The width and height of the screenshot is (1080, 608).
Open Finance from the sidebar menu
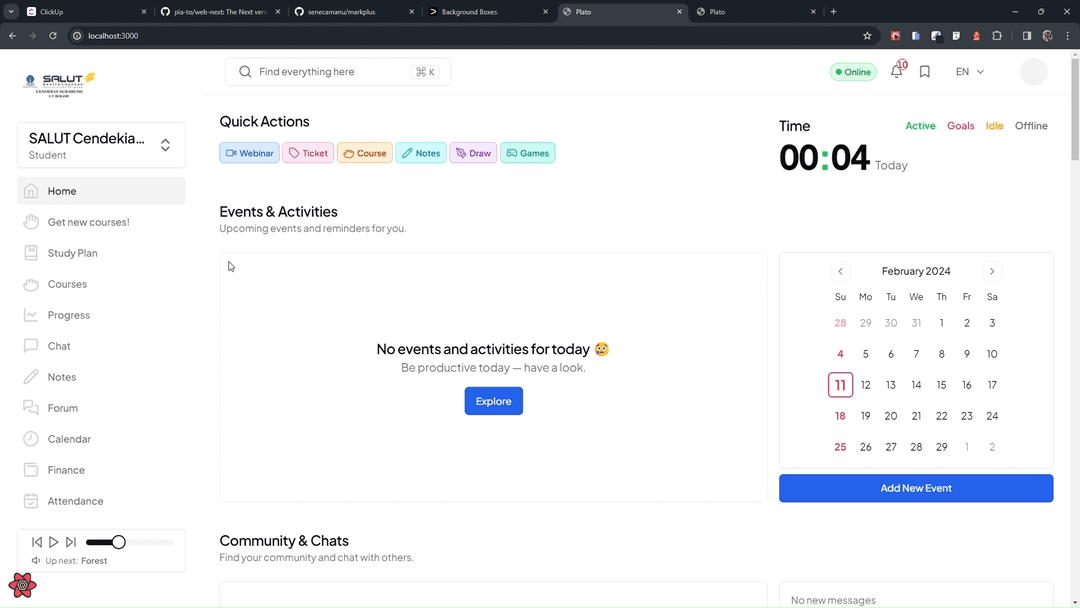(x=66, y=470)
